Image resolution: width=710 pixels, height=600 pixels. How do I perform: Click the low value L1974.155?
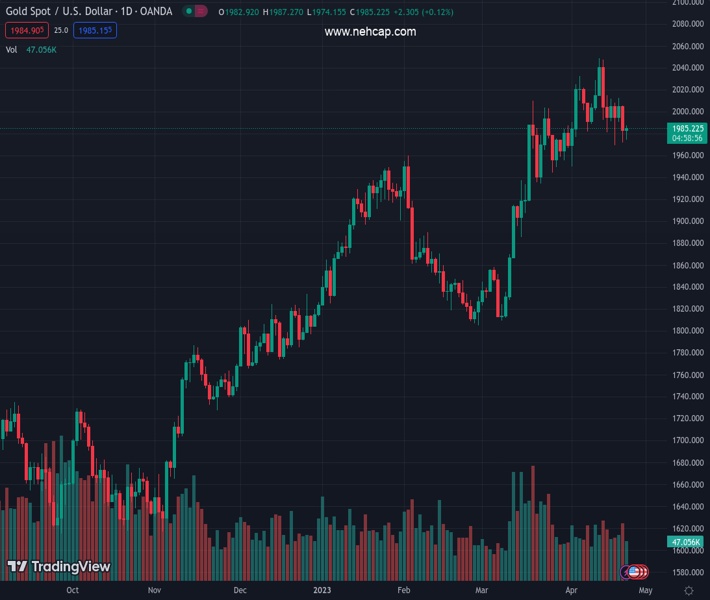[326, 12]
